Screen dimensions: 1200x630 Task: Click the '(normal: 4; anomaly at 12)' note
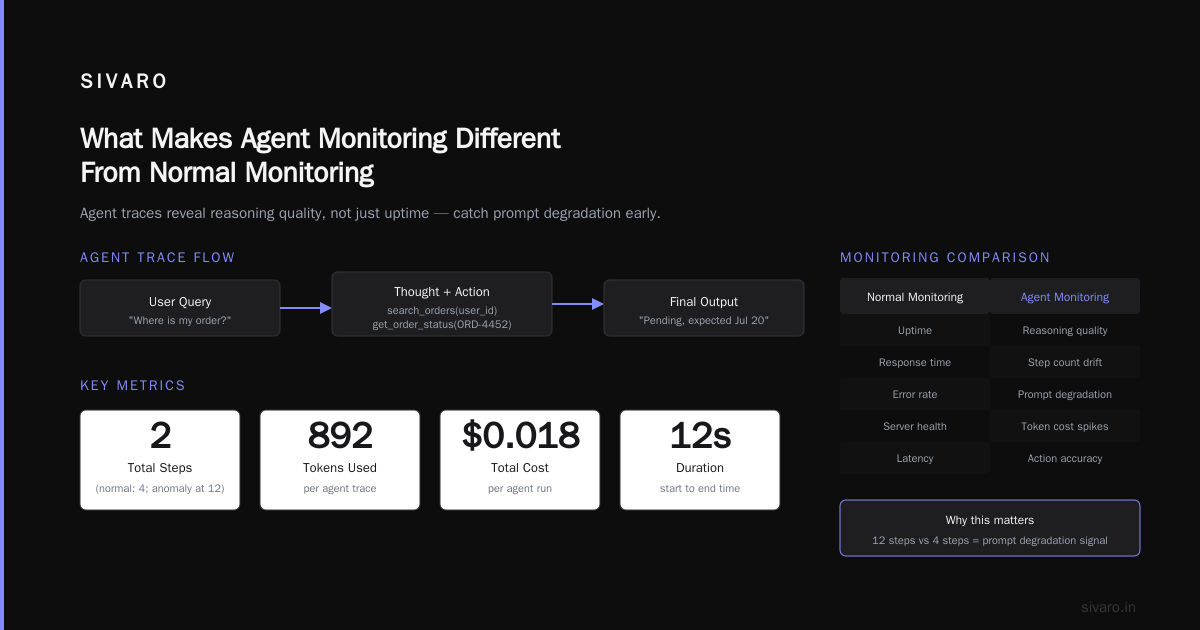[160, 488]
